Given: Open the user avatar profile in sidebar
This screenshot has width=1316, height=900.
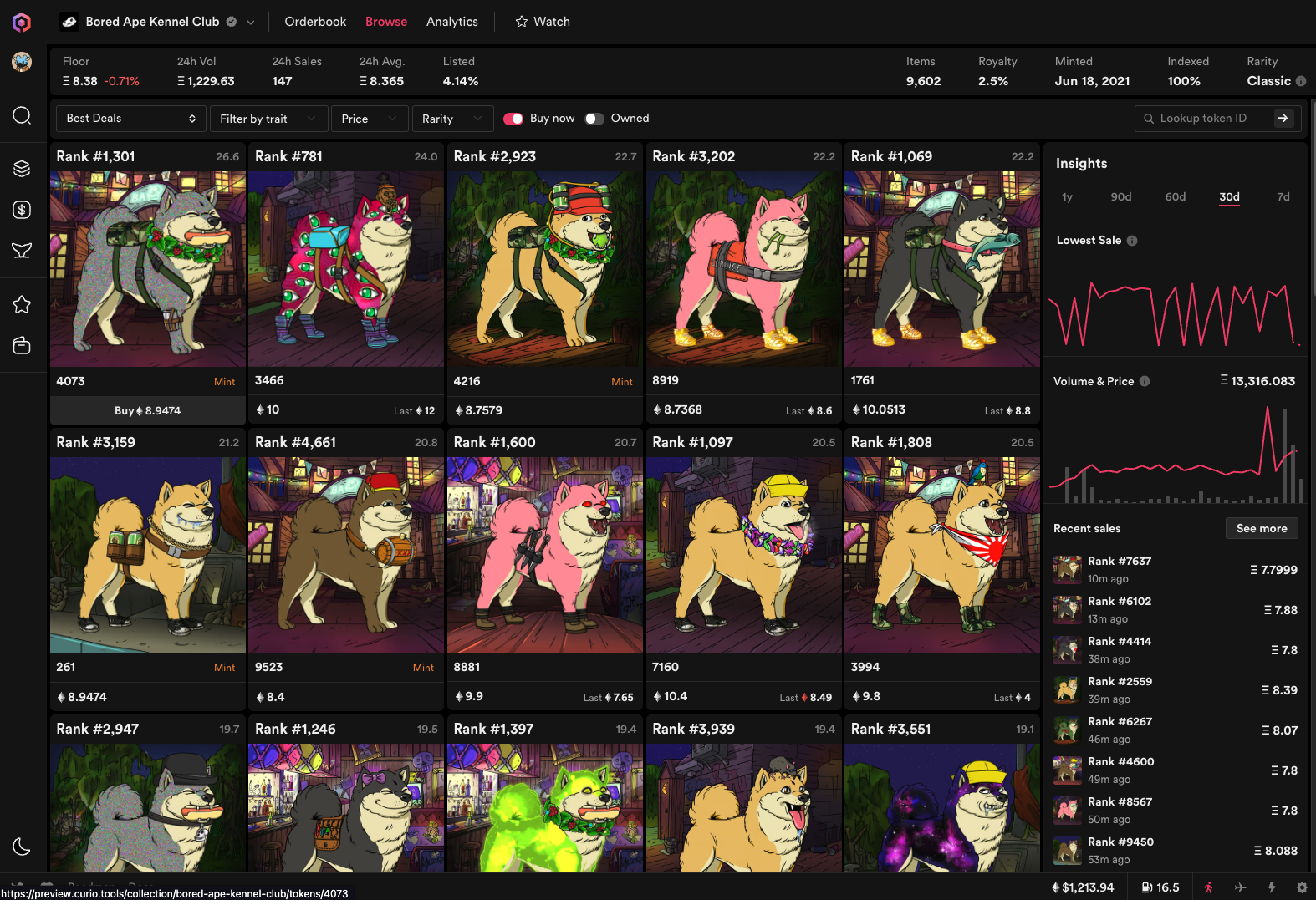Looking at the screenshot, I should click(22, 62).
